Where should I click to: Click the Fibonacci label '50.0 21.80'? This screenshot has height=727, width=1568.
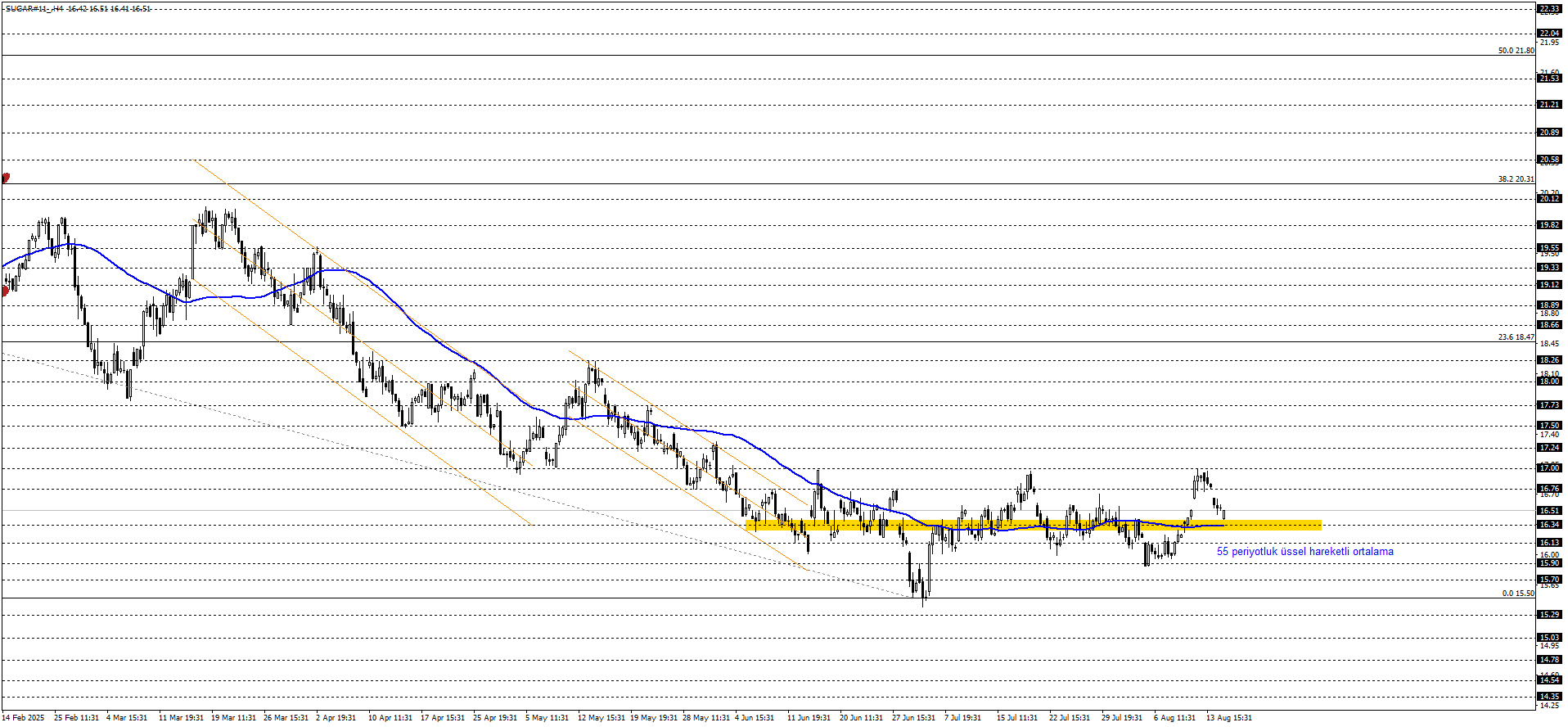tap(1516, 51)
